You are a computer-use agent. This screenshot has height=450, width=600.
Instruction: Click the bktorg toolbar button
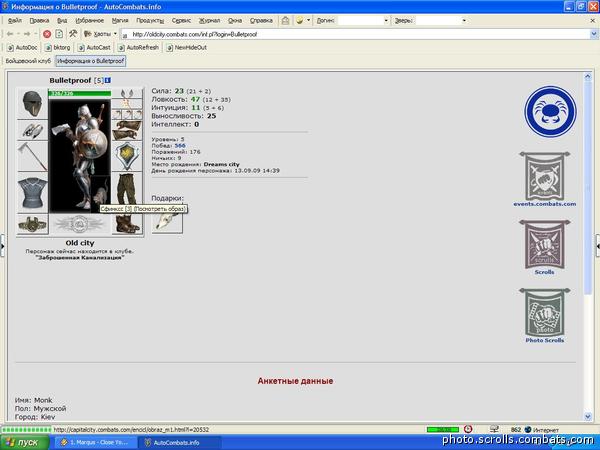point(58,47)
